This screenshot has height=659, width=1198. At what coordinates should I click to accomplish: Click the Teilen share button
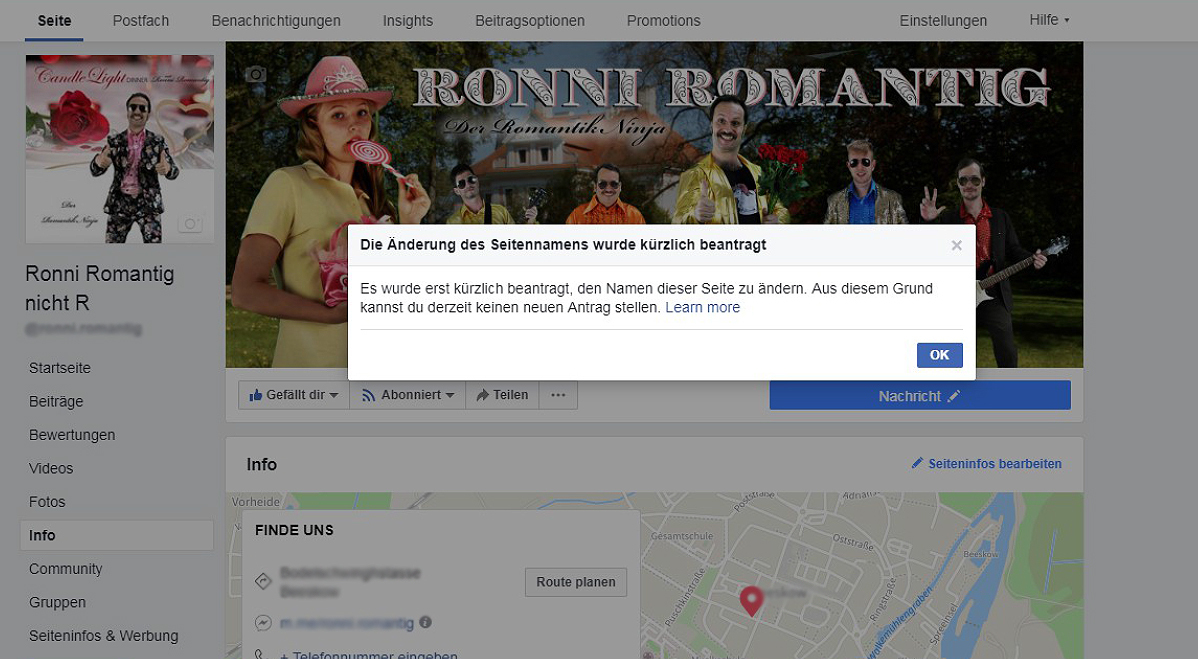502,395
